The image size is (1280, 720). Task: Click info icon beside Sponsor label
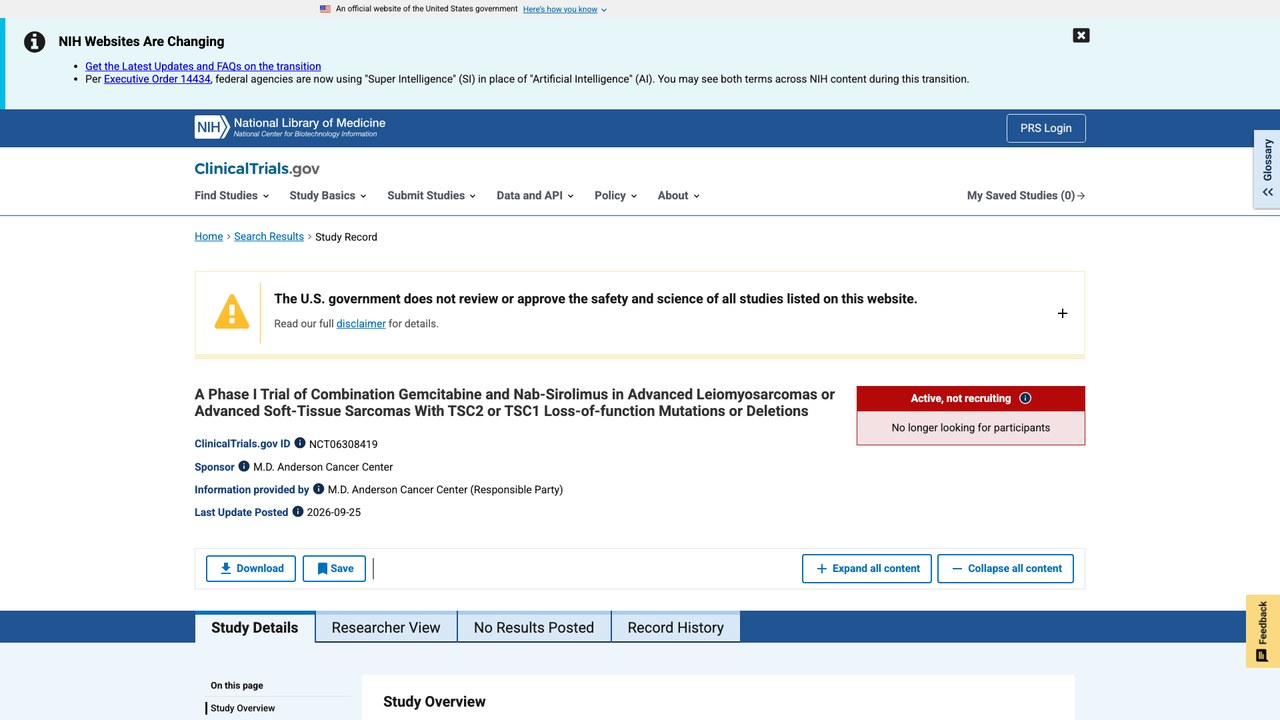[244, 466]
